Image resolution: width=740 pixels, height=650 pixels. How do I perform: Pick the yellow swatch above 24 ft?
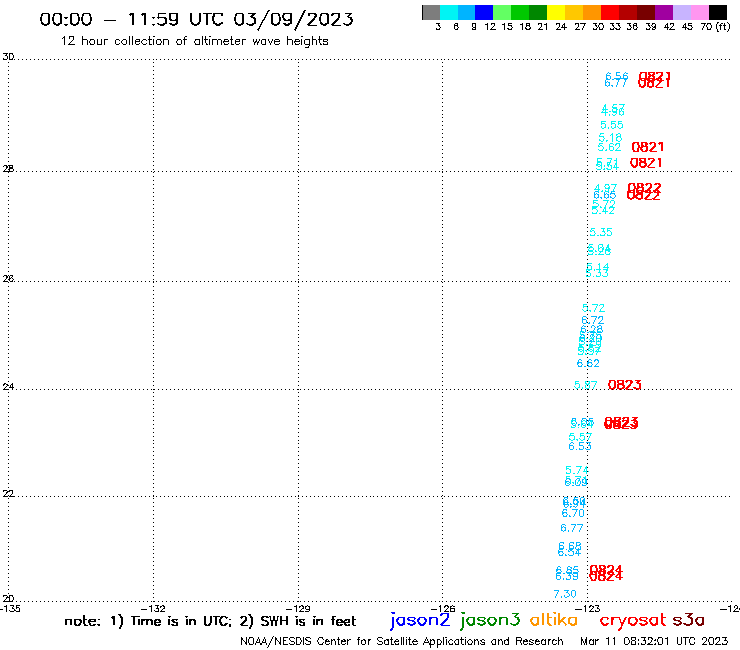(x=556, y=12)
